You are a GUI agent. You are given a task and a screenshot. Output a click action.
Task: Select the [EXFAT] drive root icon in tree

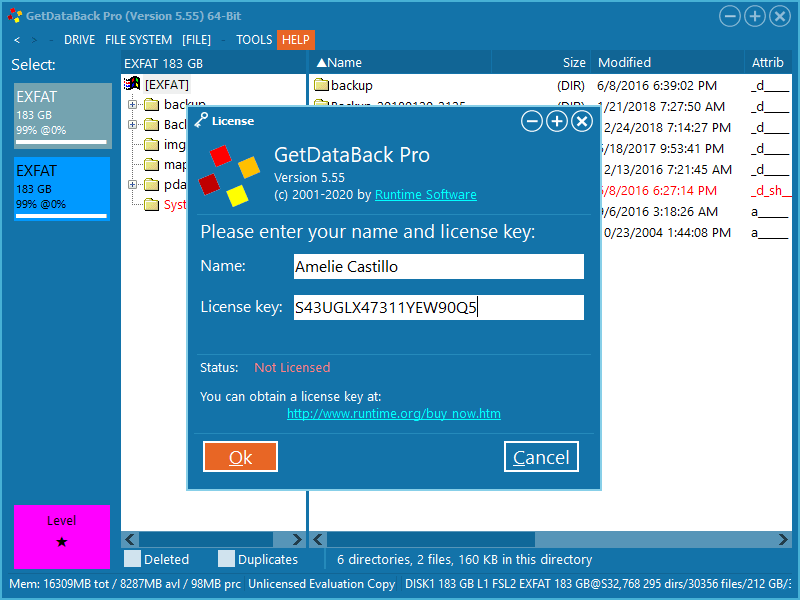tap(132, 85)
